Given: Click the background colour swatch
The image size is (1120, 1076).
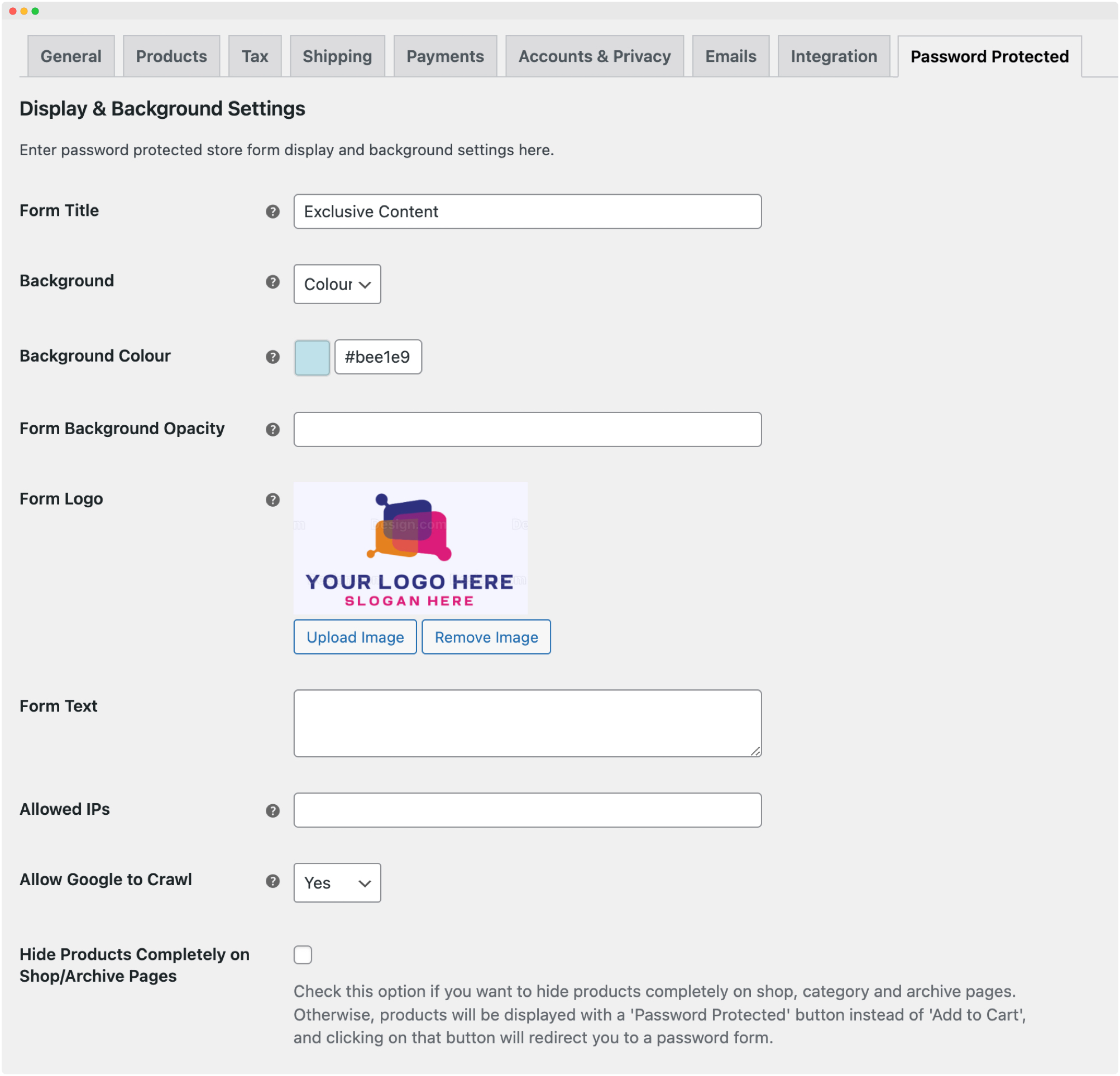Looking at the screenshot, I should coord(312,357).
